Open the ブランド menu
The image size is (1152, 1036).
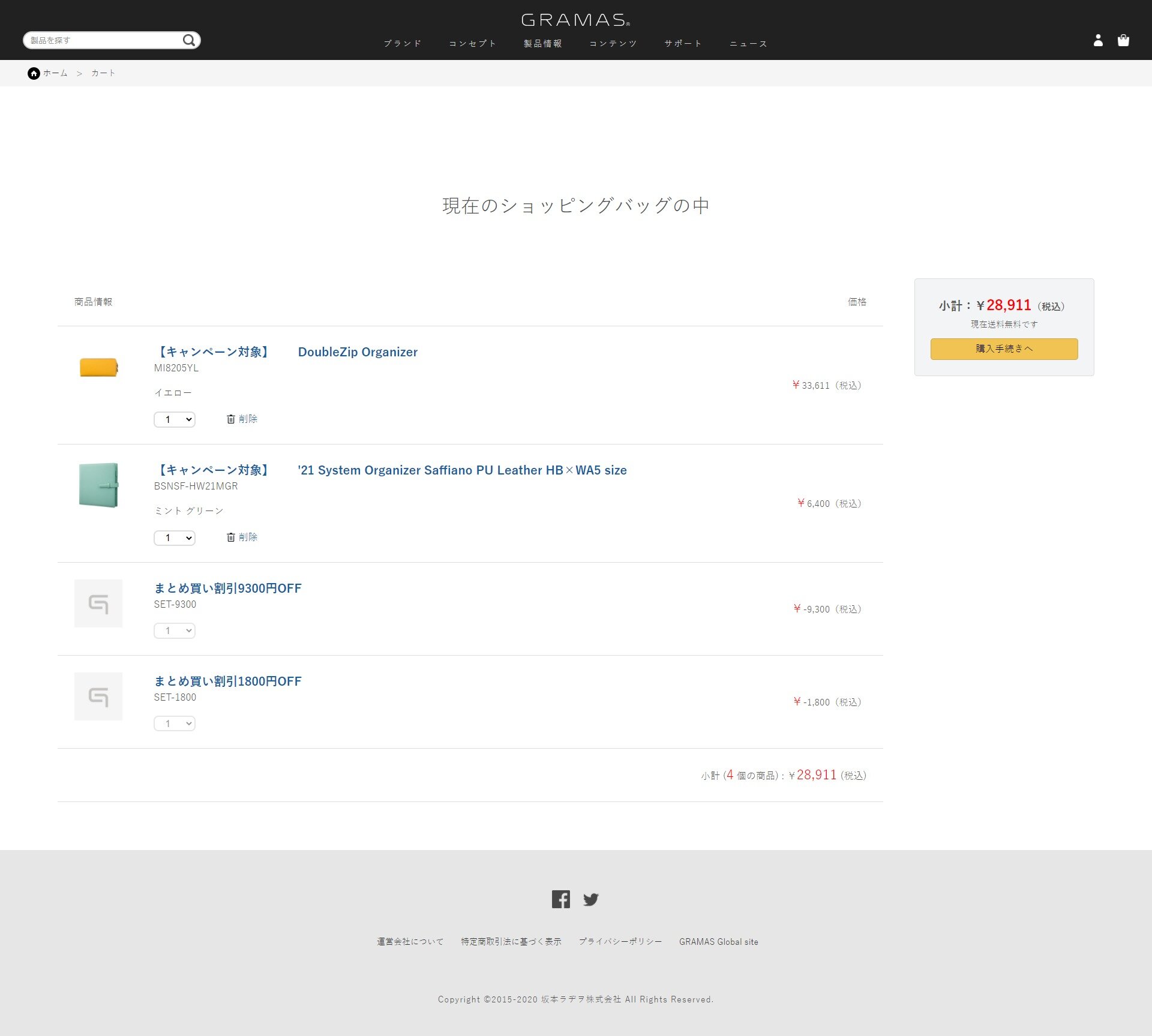point(403,43)
